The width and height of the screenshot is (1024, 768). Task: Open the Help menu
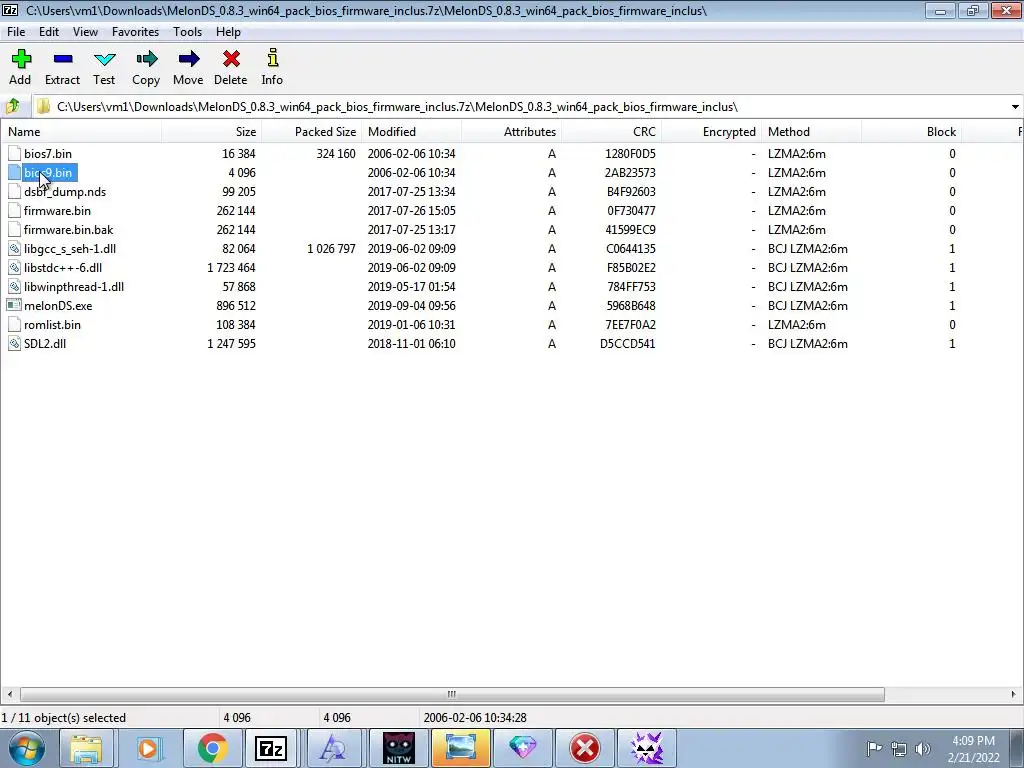pos(228,31)
